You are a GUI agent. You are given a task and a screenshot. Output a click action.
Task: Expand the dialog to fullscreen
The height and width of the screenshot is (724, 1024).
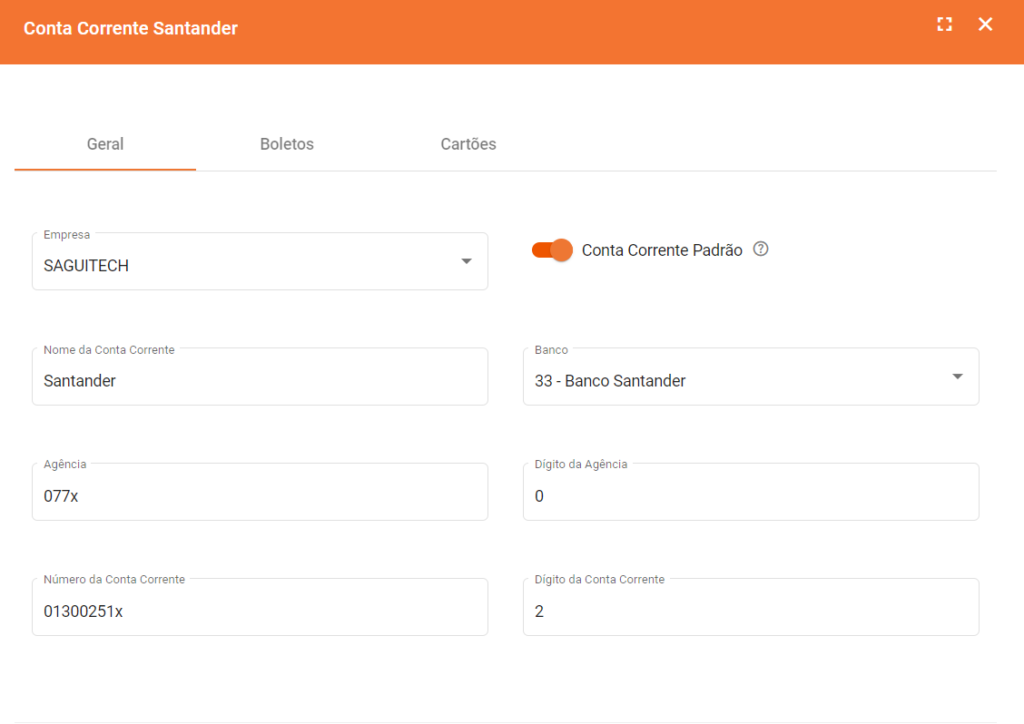[944, 25]
